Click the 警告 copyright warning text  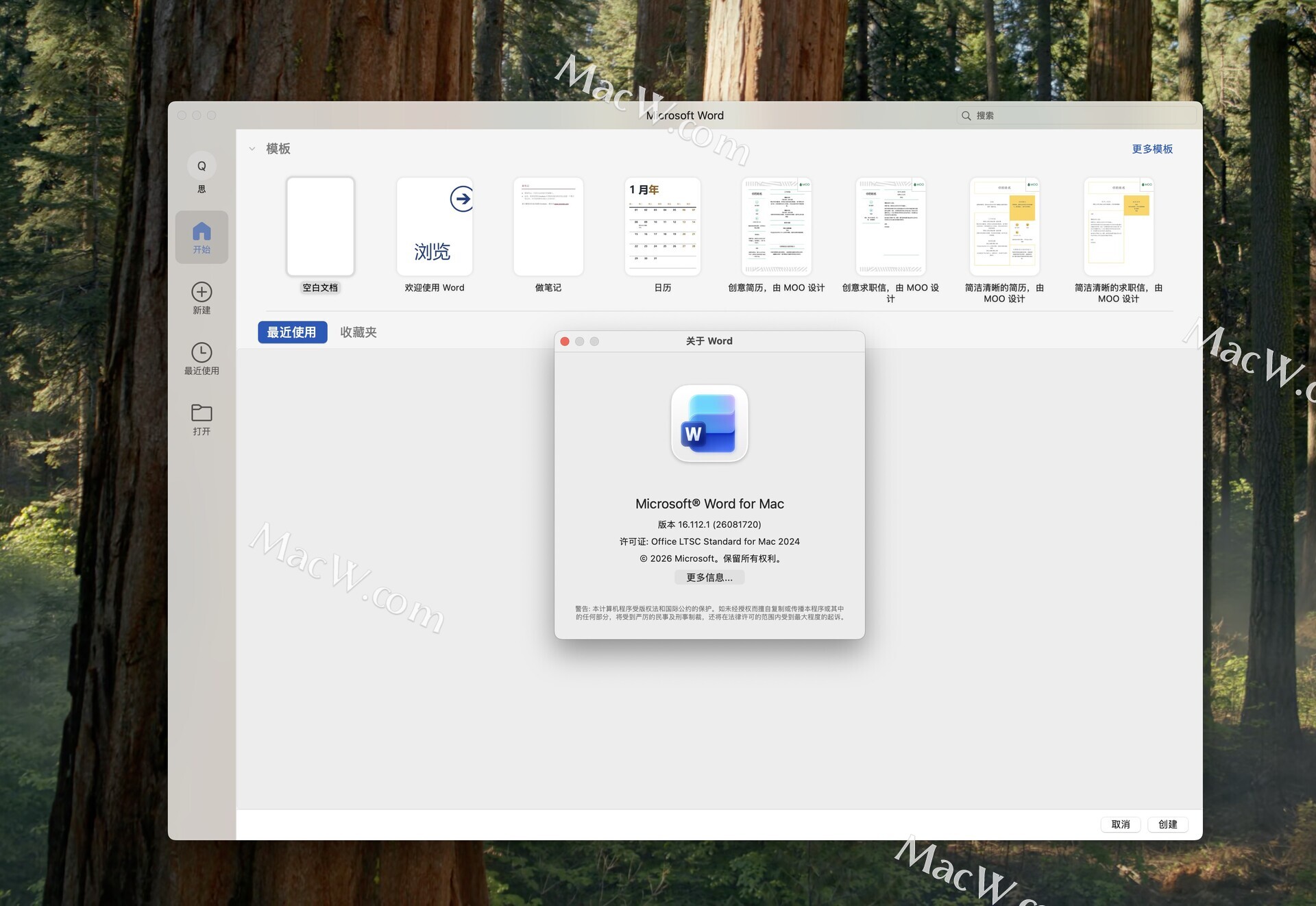(x=709, y=613)
